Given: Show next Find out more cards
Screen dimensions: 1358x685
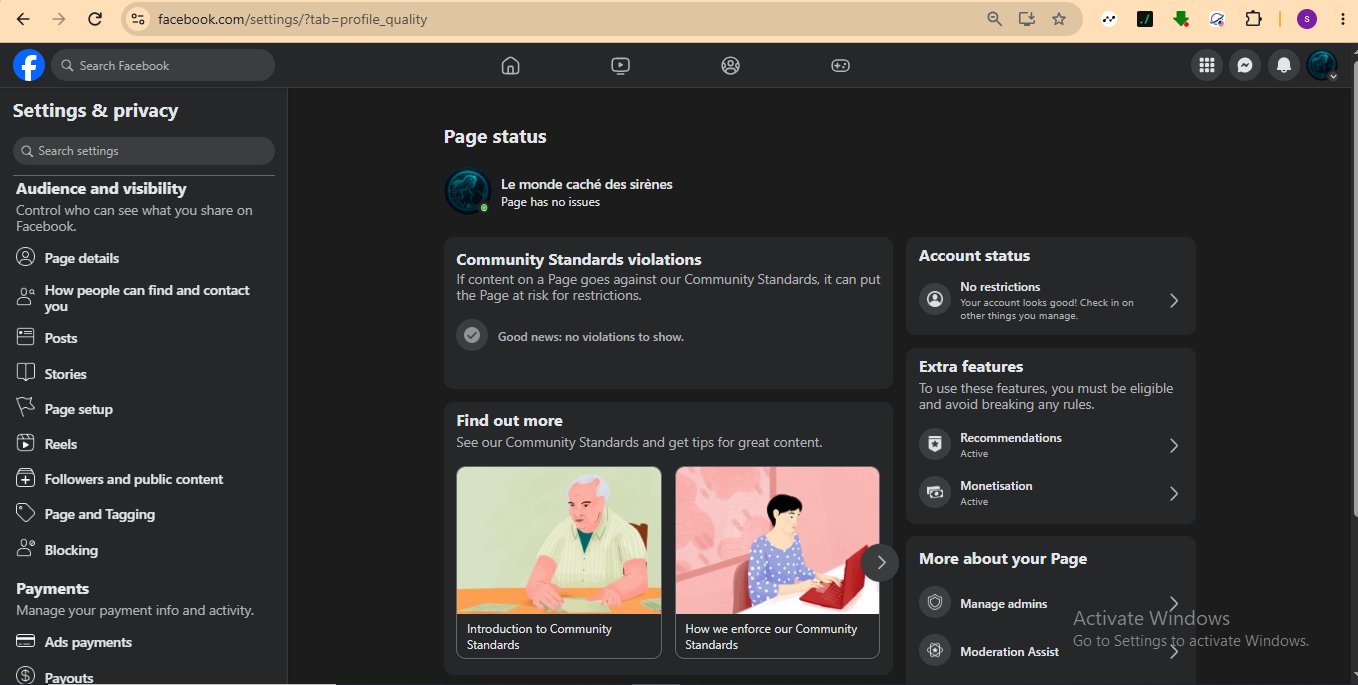Looking at the screenshot, I should click(x=880, y=563).
